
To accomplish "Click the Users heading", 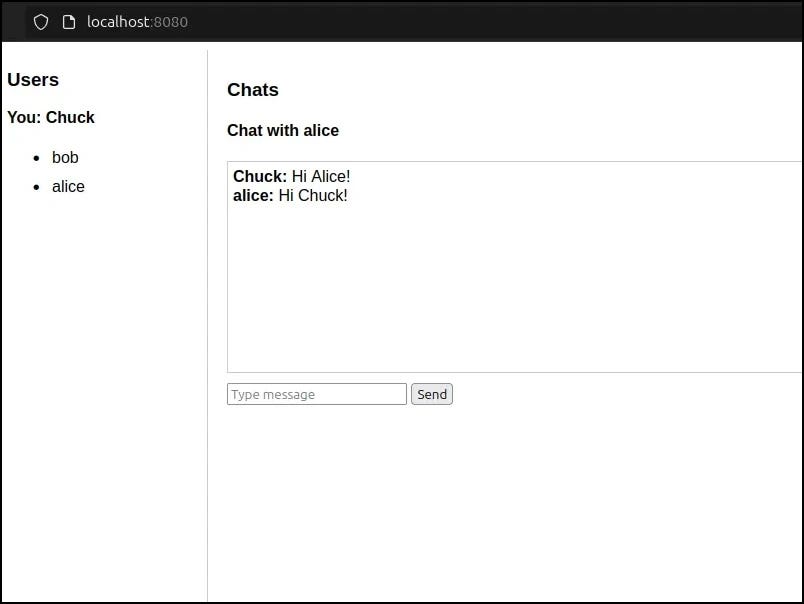I will point(33,80).
